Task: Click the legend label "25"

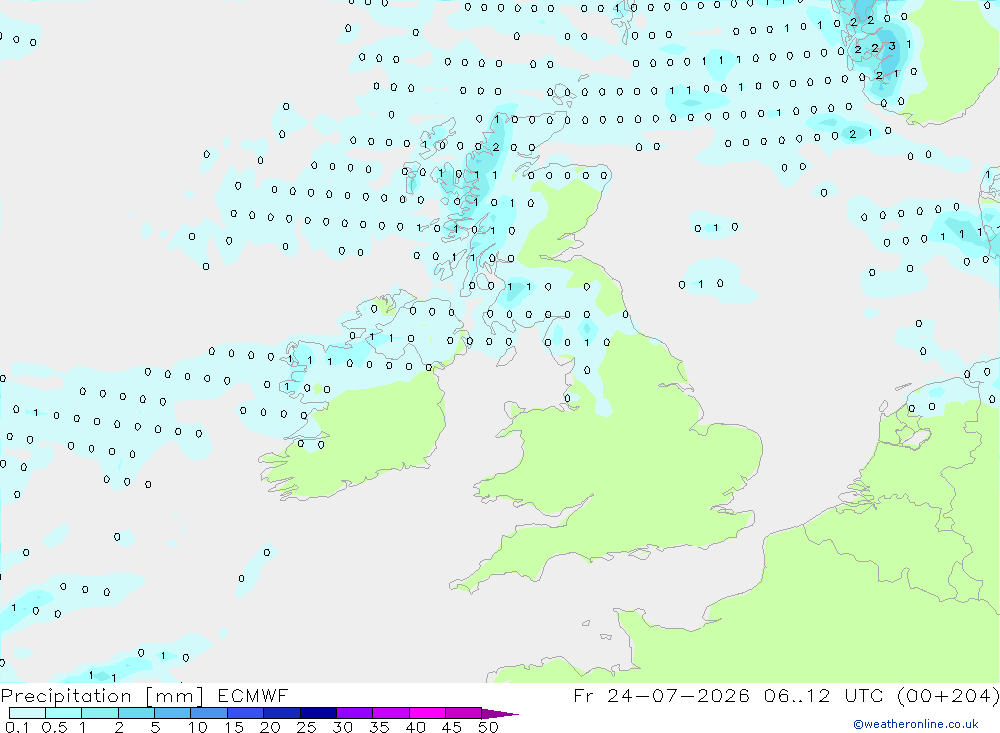Action: pyautogui.click(x=307, y=727)
